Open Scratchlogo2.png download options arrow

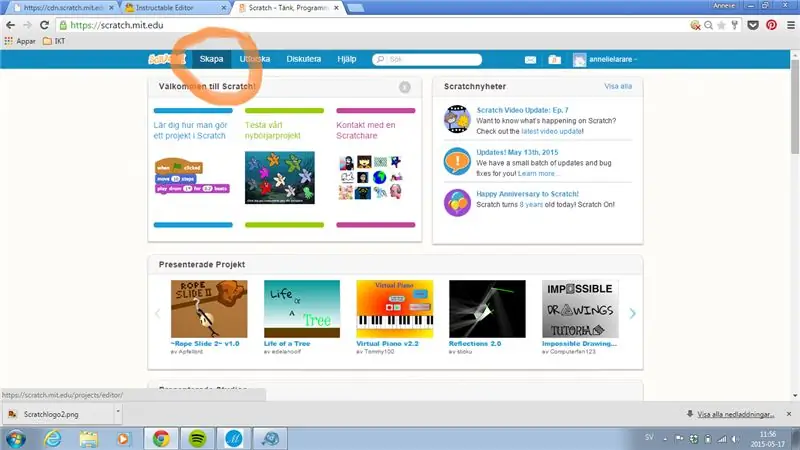pos(118,412)
